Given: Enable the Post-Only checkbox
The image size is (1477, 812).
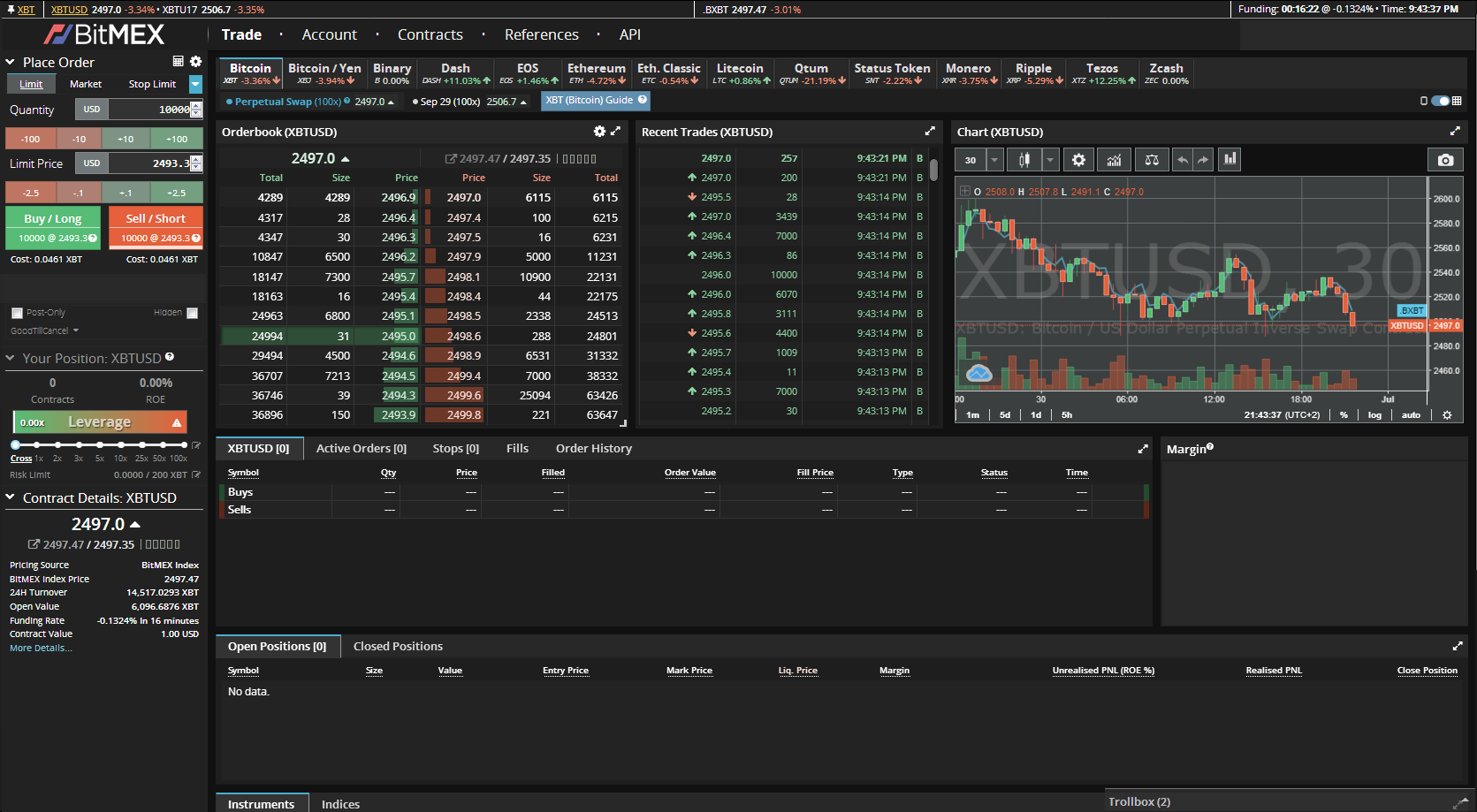Looking at the screenshot, I should 17,313.
